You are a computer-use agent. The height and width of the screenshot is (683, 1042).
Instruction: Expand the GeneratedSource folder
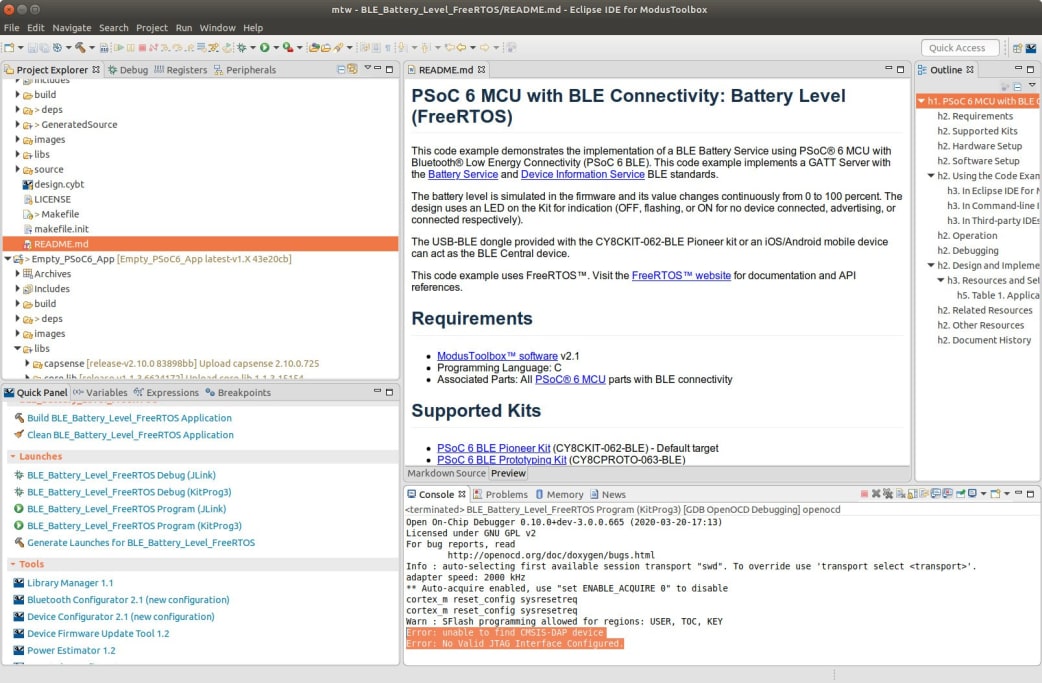click(x=17, y=124)
